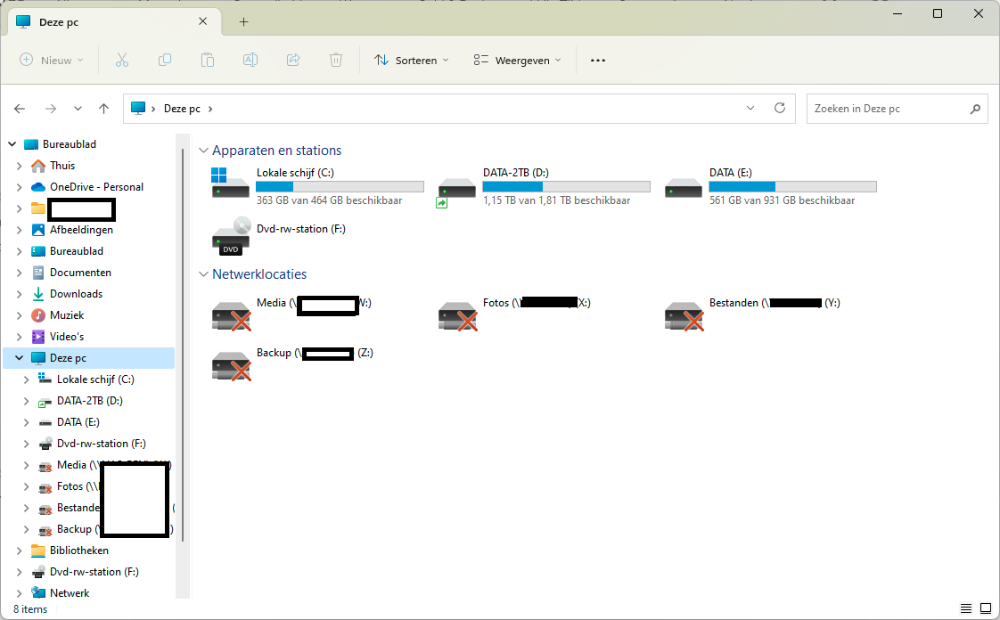Switch to details view layout icon
1000x620 pixels.
[966, 608]
